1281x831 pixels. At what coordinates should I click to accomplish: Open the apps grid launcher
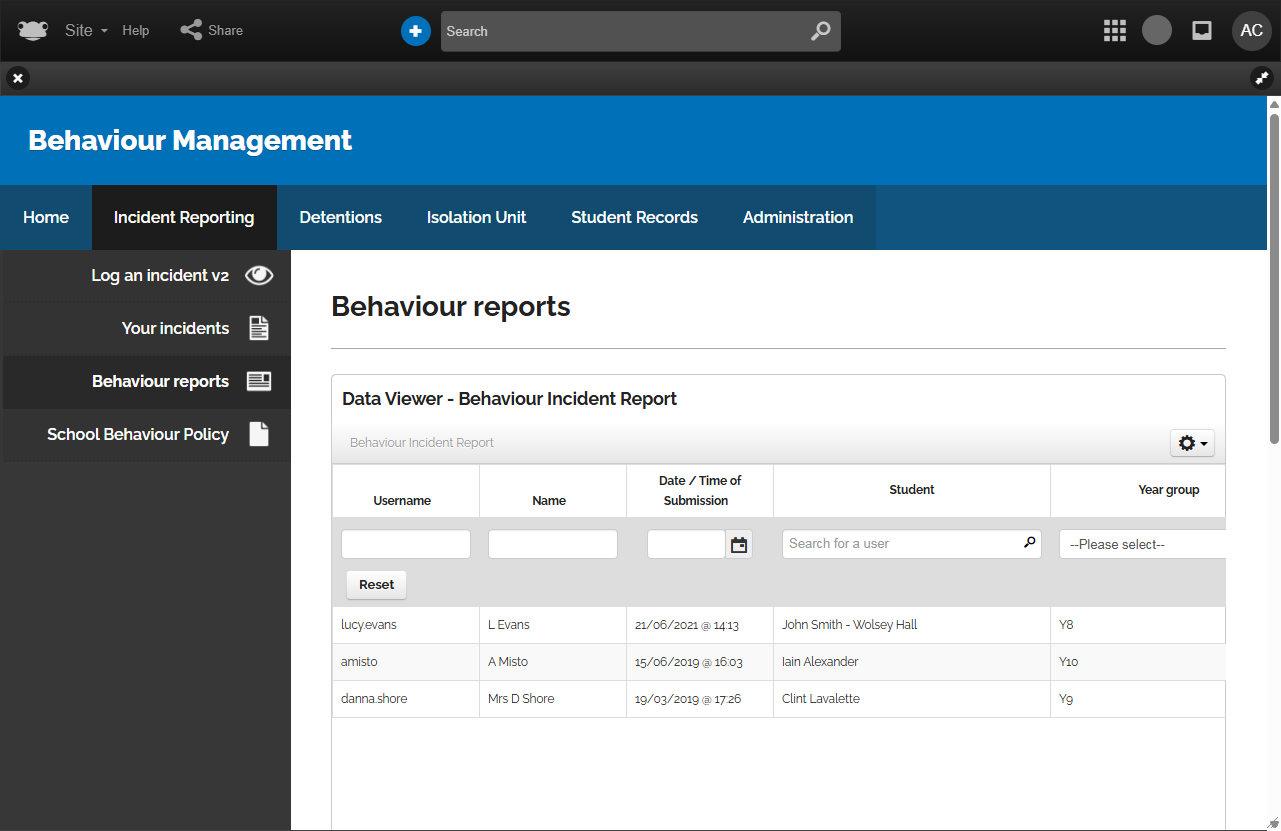[1114, 31]
